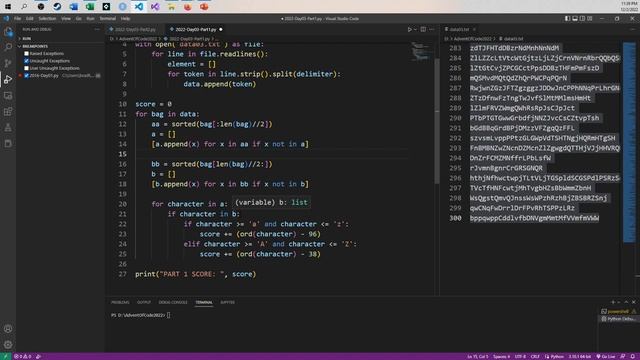Open the Explorer view in the activity bar
The width and height of the screenshot is (640, 360).
point(8,31)
